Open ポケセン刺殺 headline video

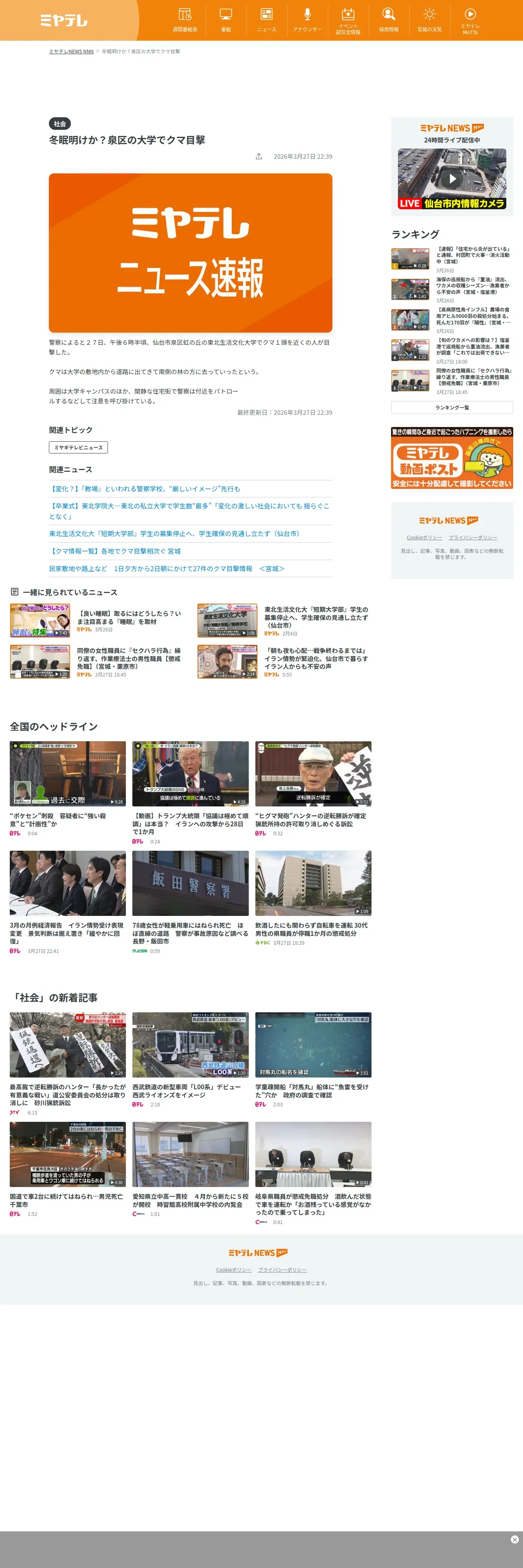point(68,773)
